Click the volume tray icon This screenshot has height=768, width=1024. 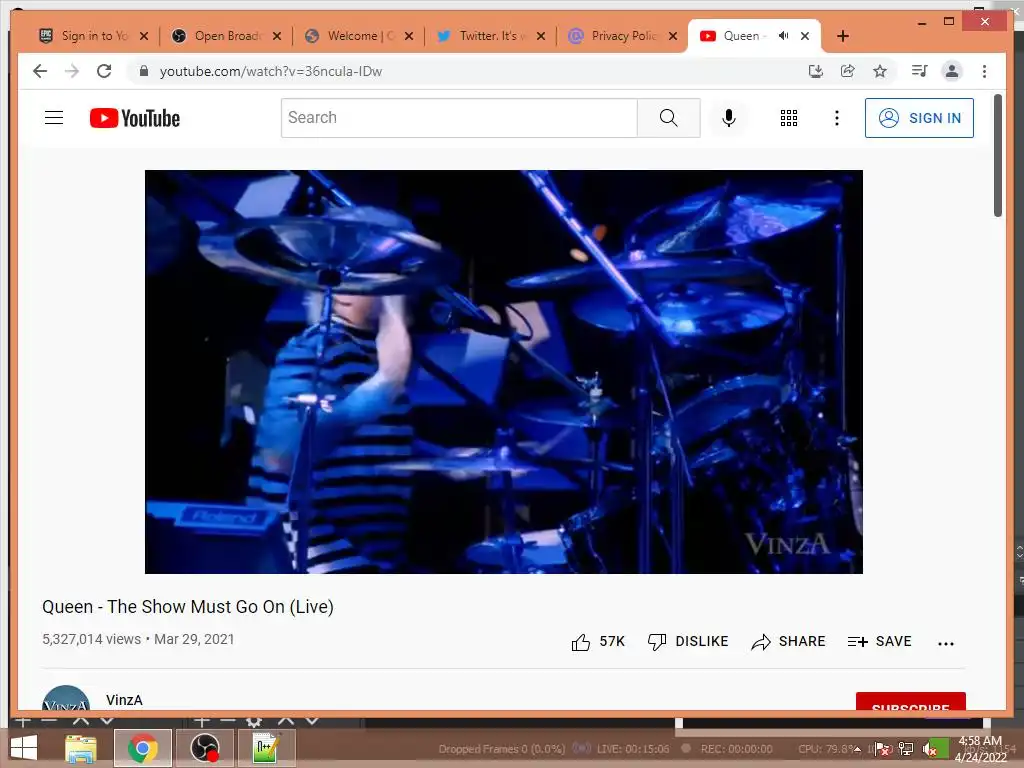pos(930,749)
